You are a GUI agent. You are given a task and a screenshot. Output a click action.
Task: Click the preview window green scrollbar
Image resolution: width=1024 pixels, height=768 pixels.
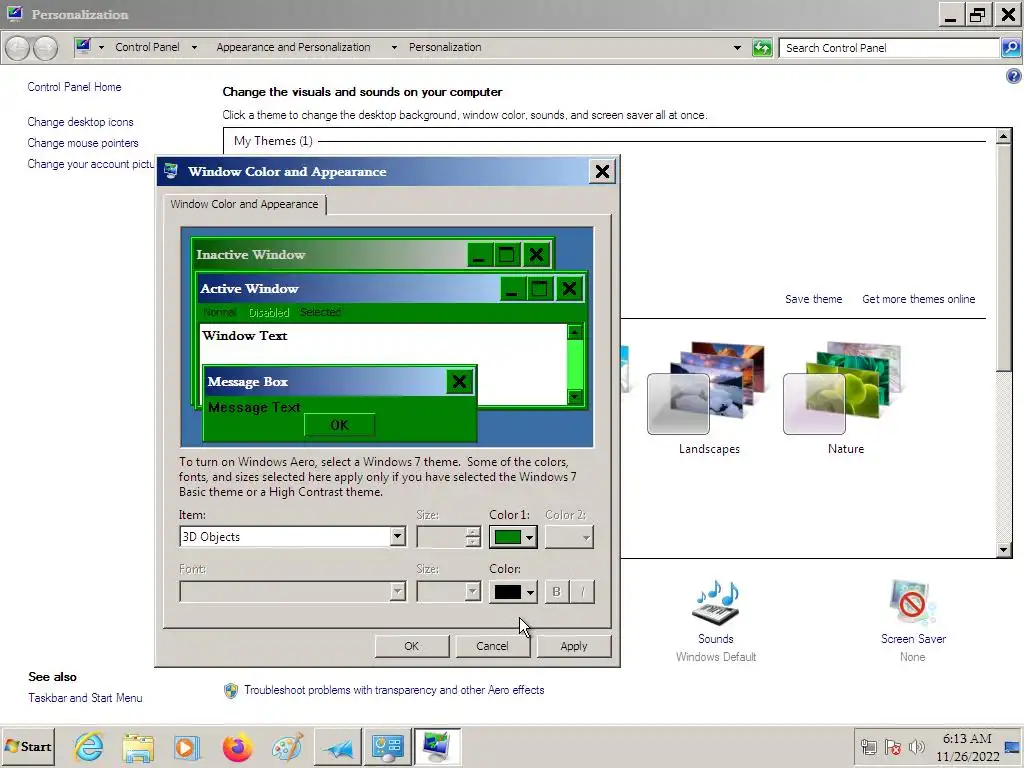click(x=575, y=364)
